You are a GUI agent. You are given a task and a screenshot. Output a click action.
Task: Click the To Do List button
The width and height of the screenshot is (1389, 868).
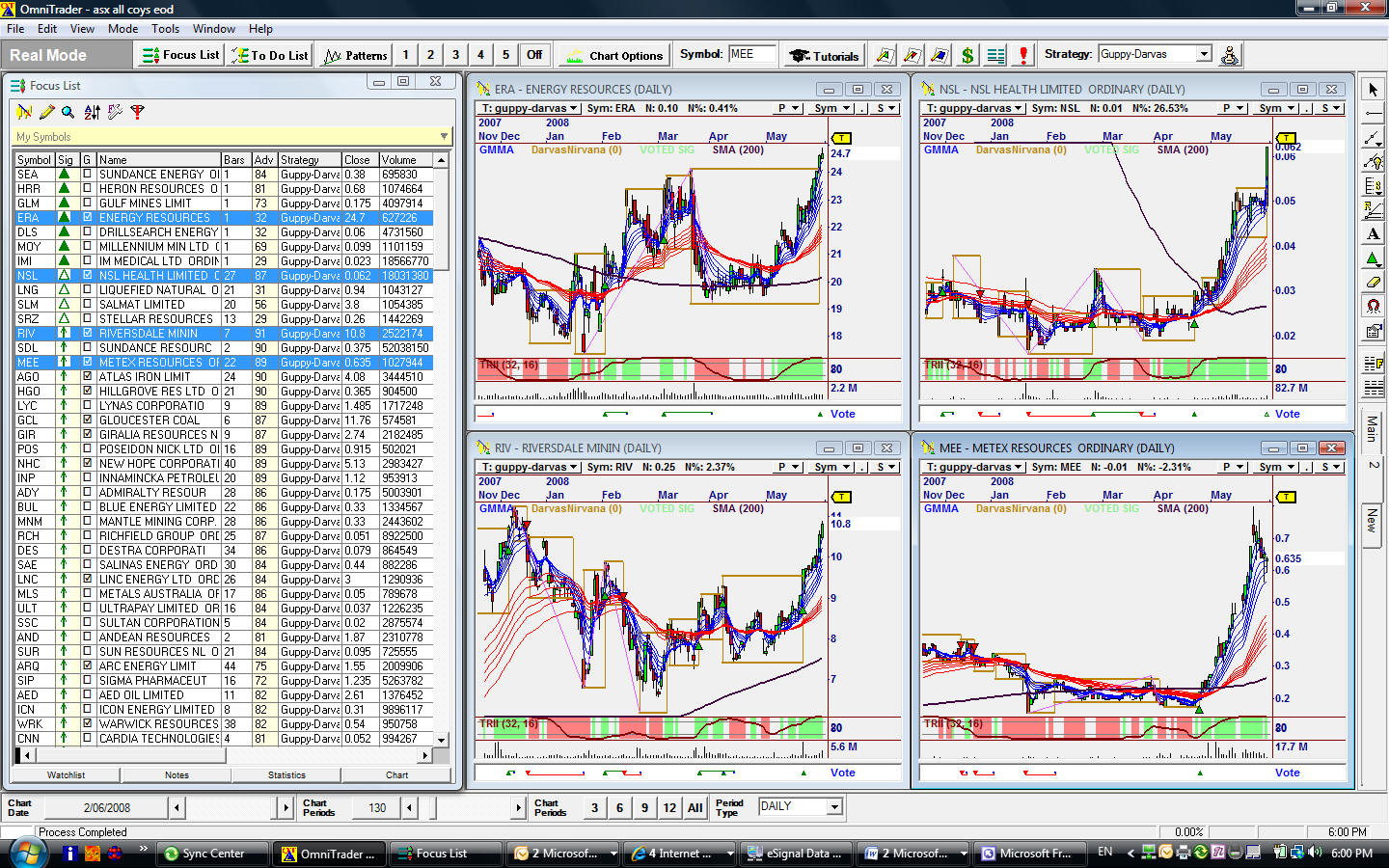269,55
